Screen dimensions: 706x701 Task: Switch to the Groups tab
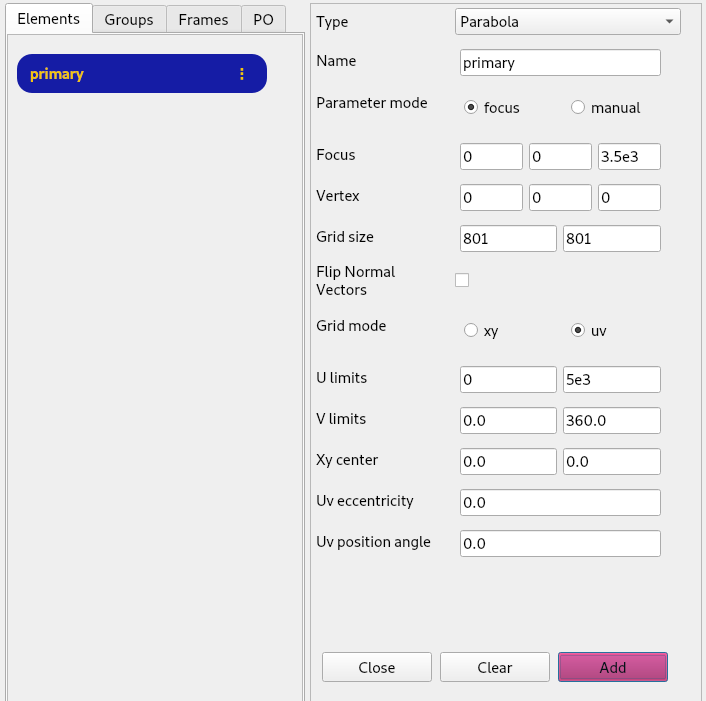point(129,19)
